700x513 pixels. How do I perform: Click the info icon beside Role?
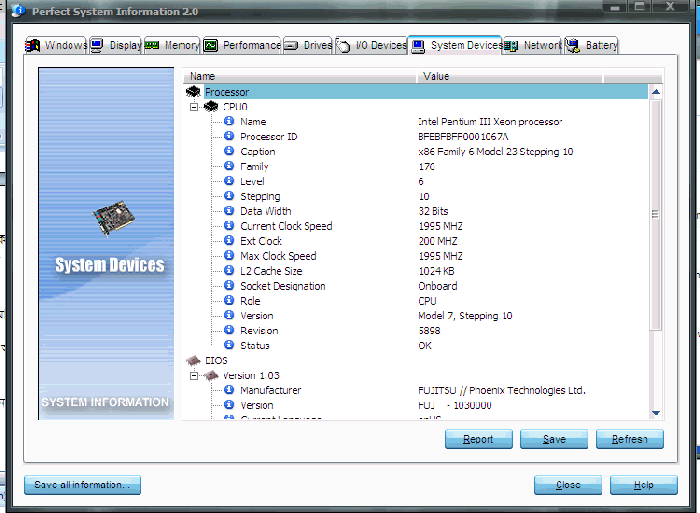[x=229, y=300]
